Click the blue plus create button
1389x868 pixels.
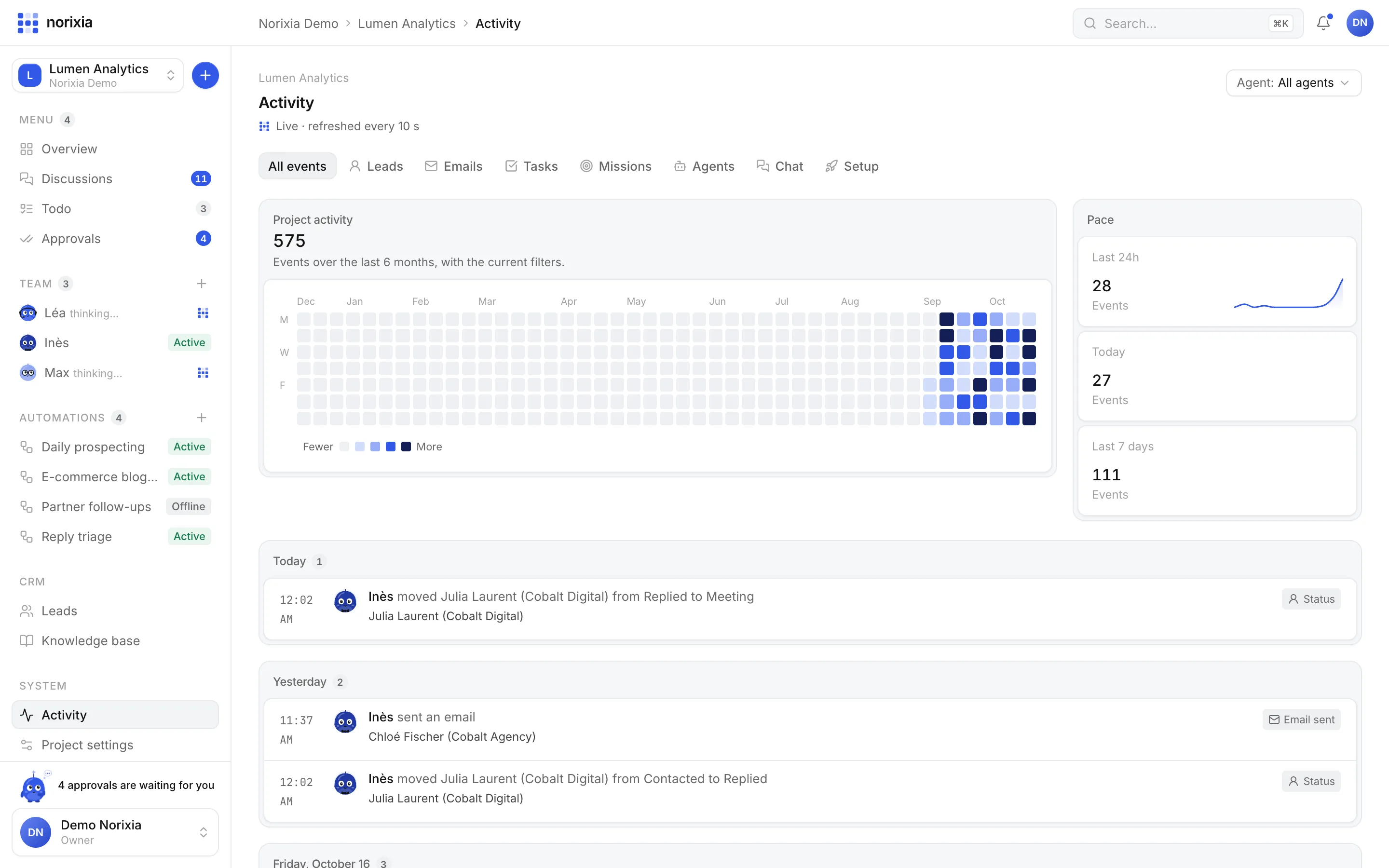click(205, 75)
